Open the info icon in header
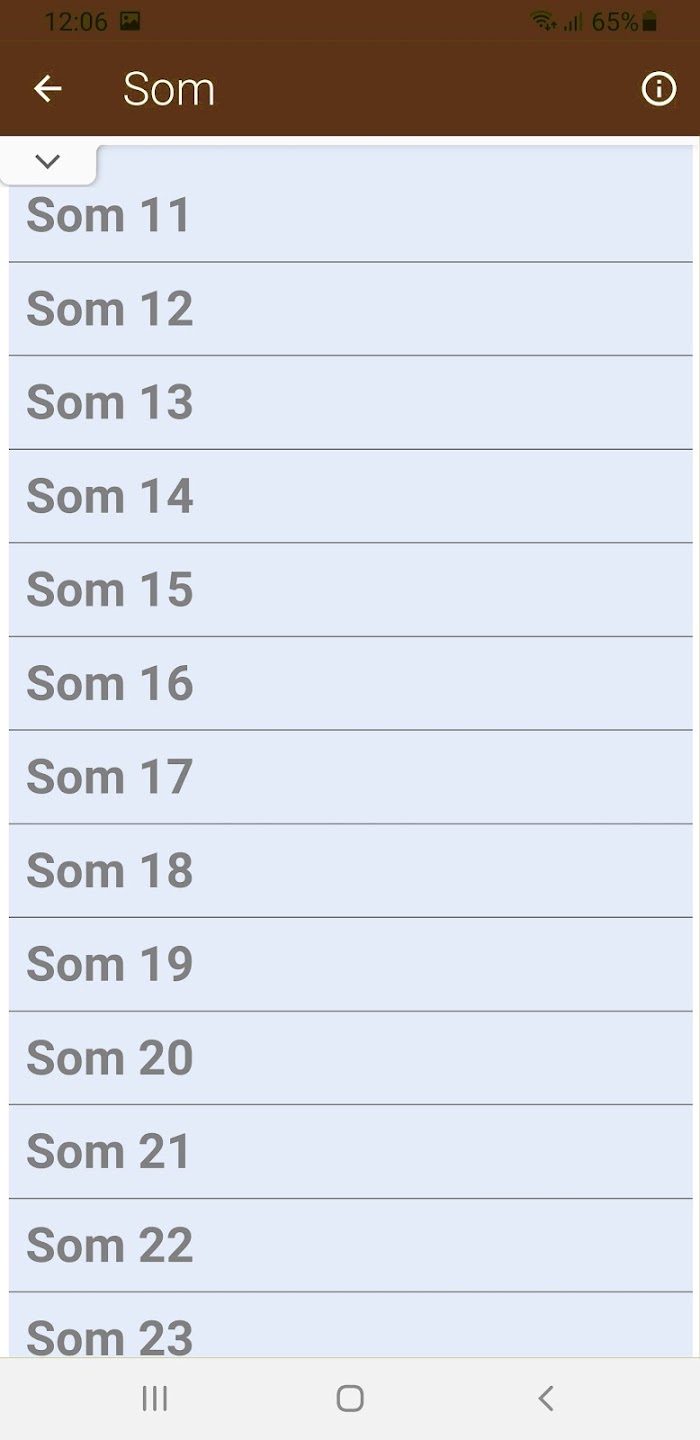The width and height of the screenshot is (700, 1440). click(658, 89)
